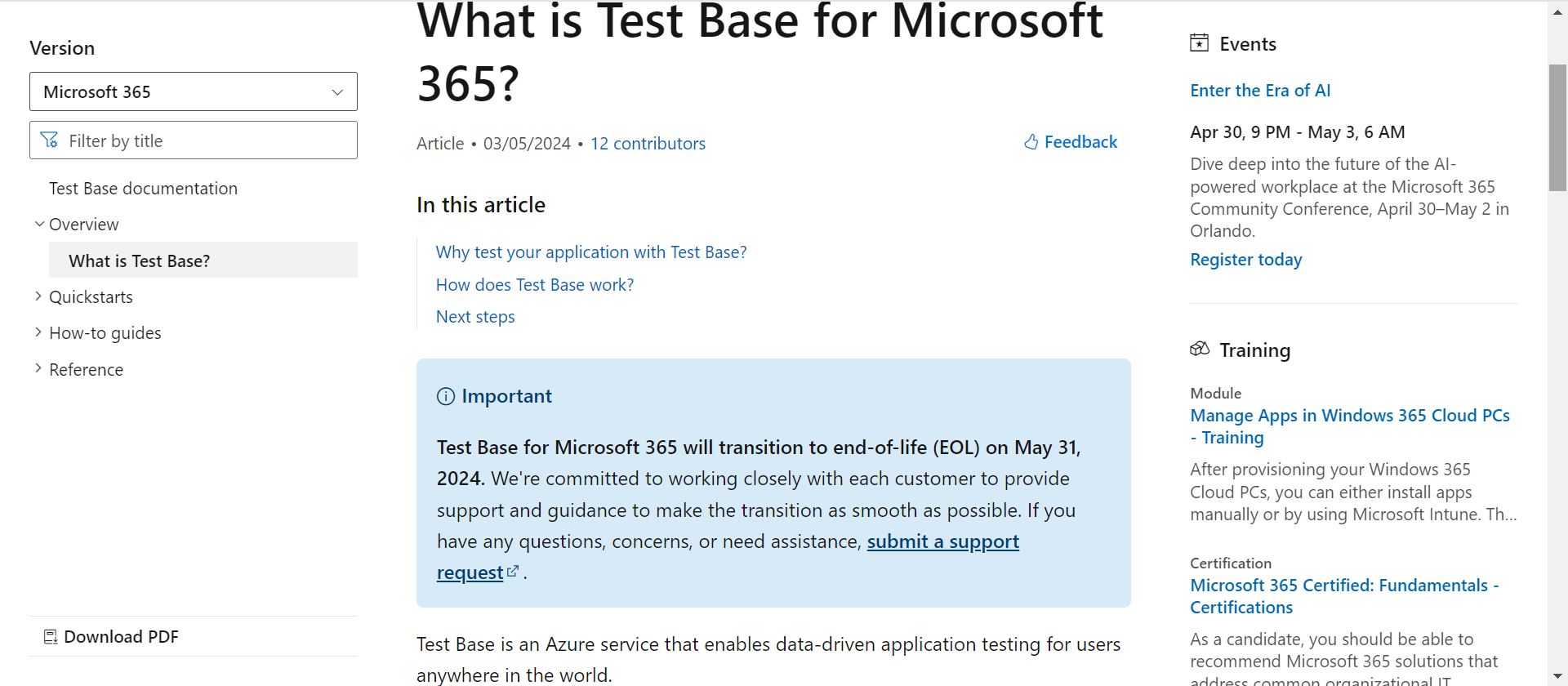Open the Microsoft 365 version dropdown
The image size is (1568, 686).
click(x=194, y=91)
